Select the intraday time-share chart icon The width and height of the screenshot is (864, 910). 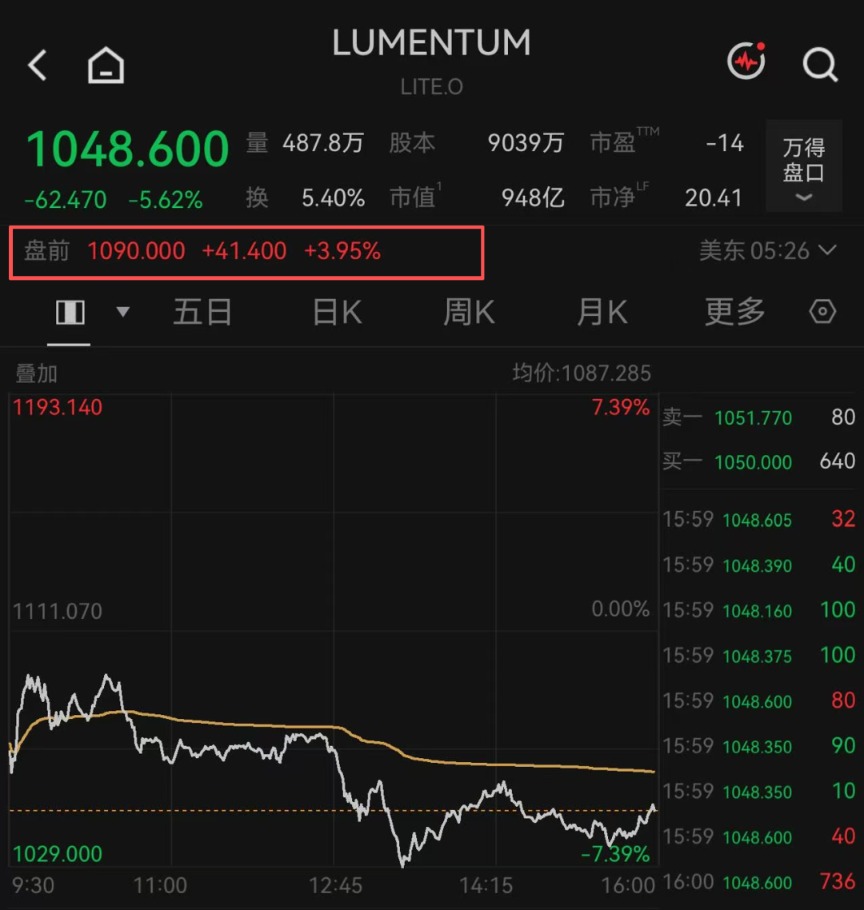(70, 312)
